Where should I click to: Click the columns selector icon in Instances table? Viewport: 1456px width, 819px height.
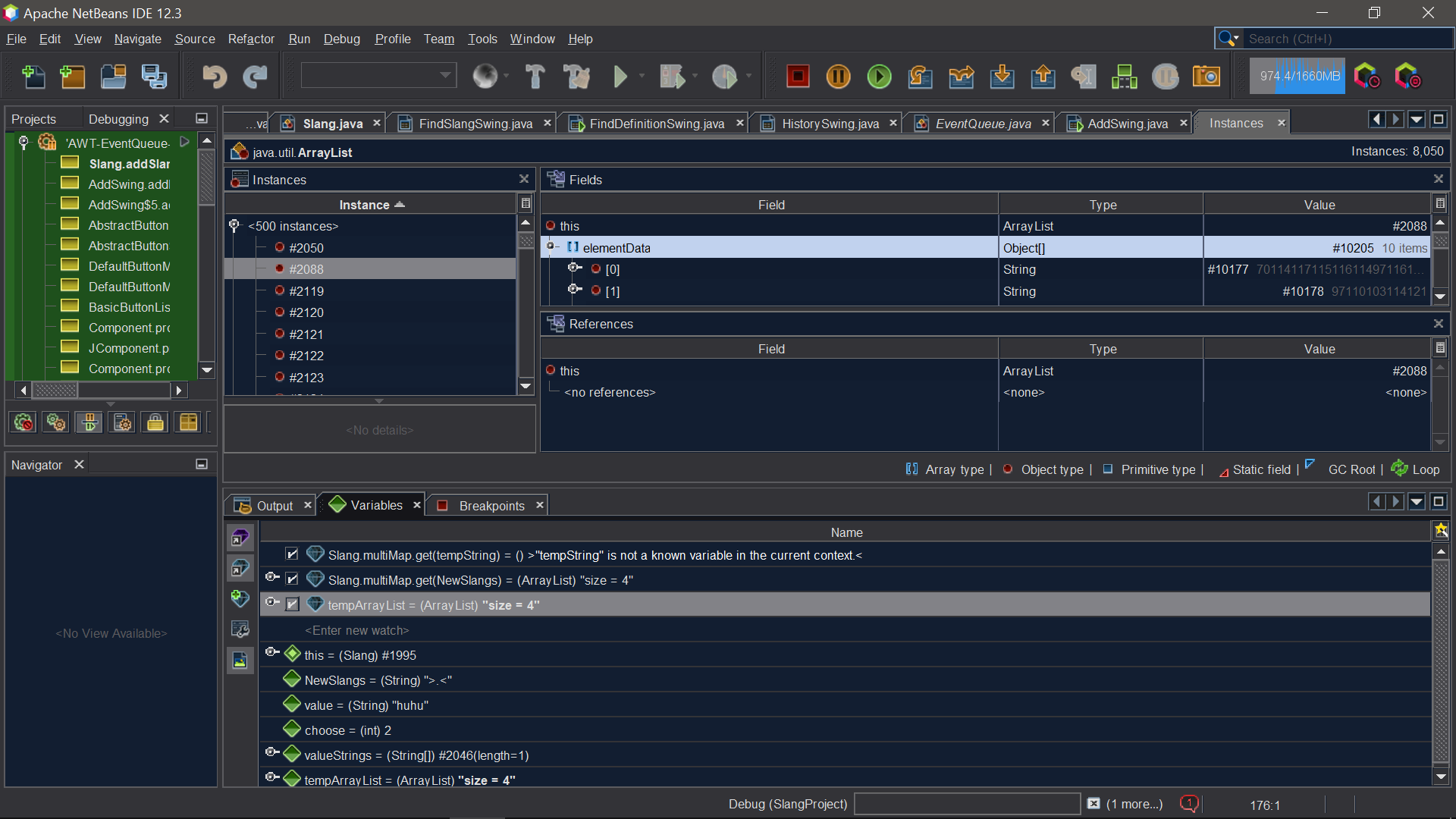[526, 204]
